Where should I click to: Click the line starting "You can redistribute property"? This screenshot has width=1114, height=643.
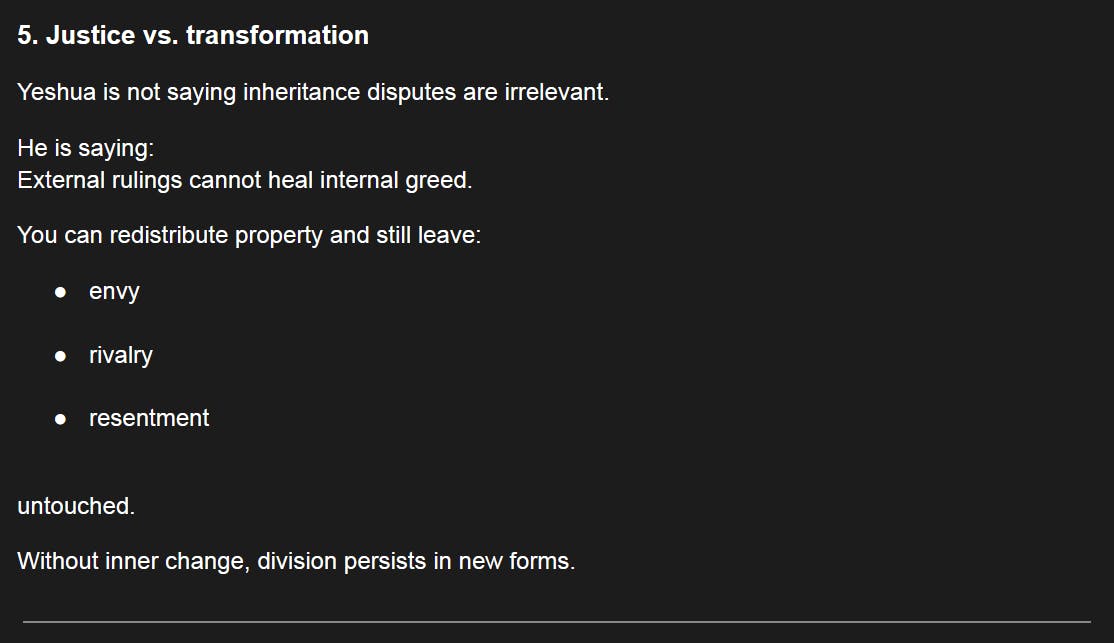(x=249, y=236)
